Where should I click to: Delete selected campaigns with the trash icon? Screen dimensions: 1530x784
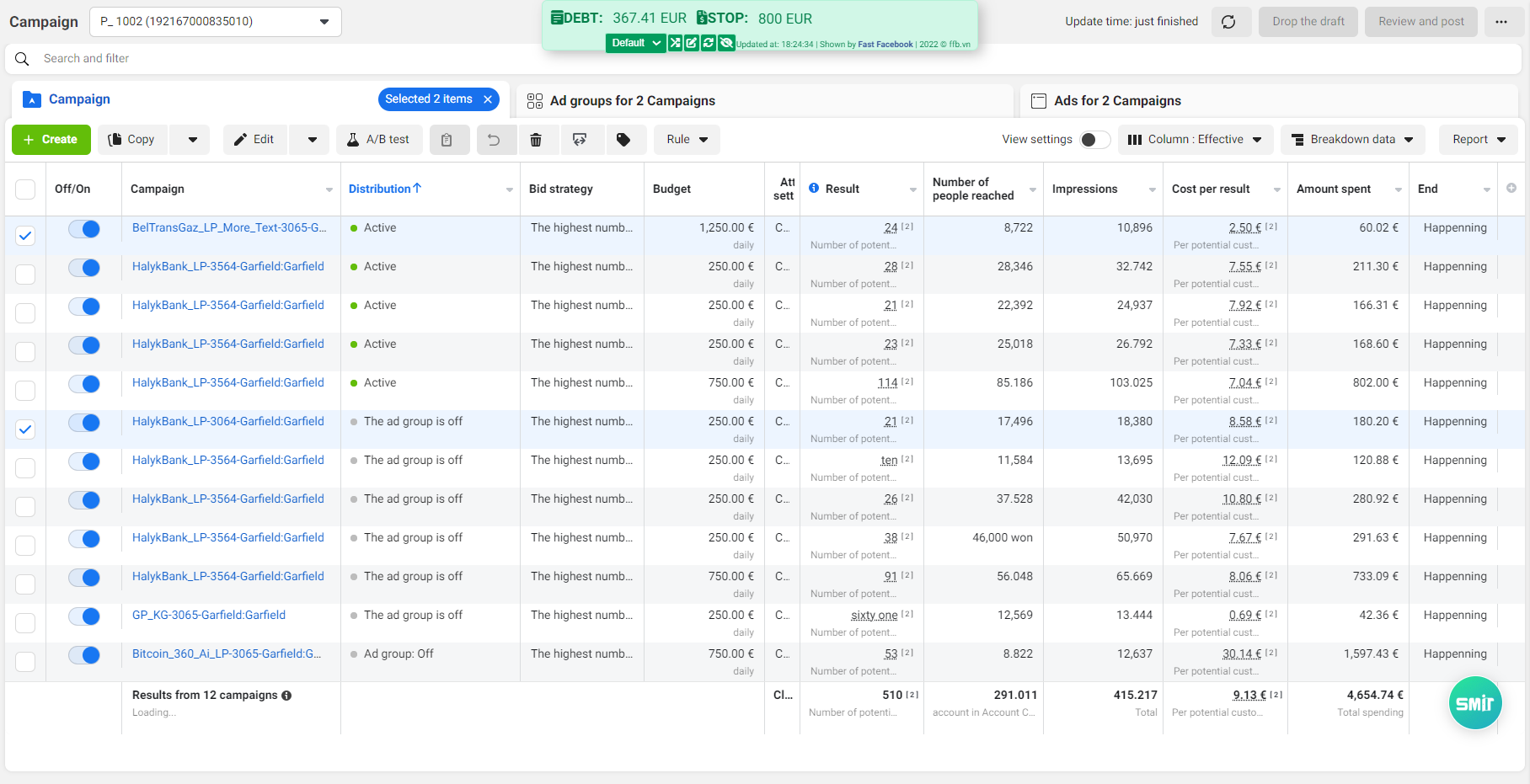(x=536, y=140)
